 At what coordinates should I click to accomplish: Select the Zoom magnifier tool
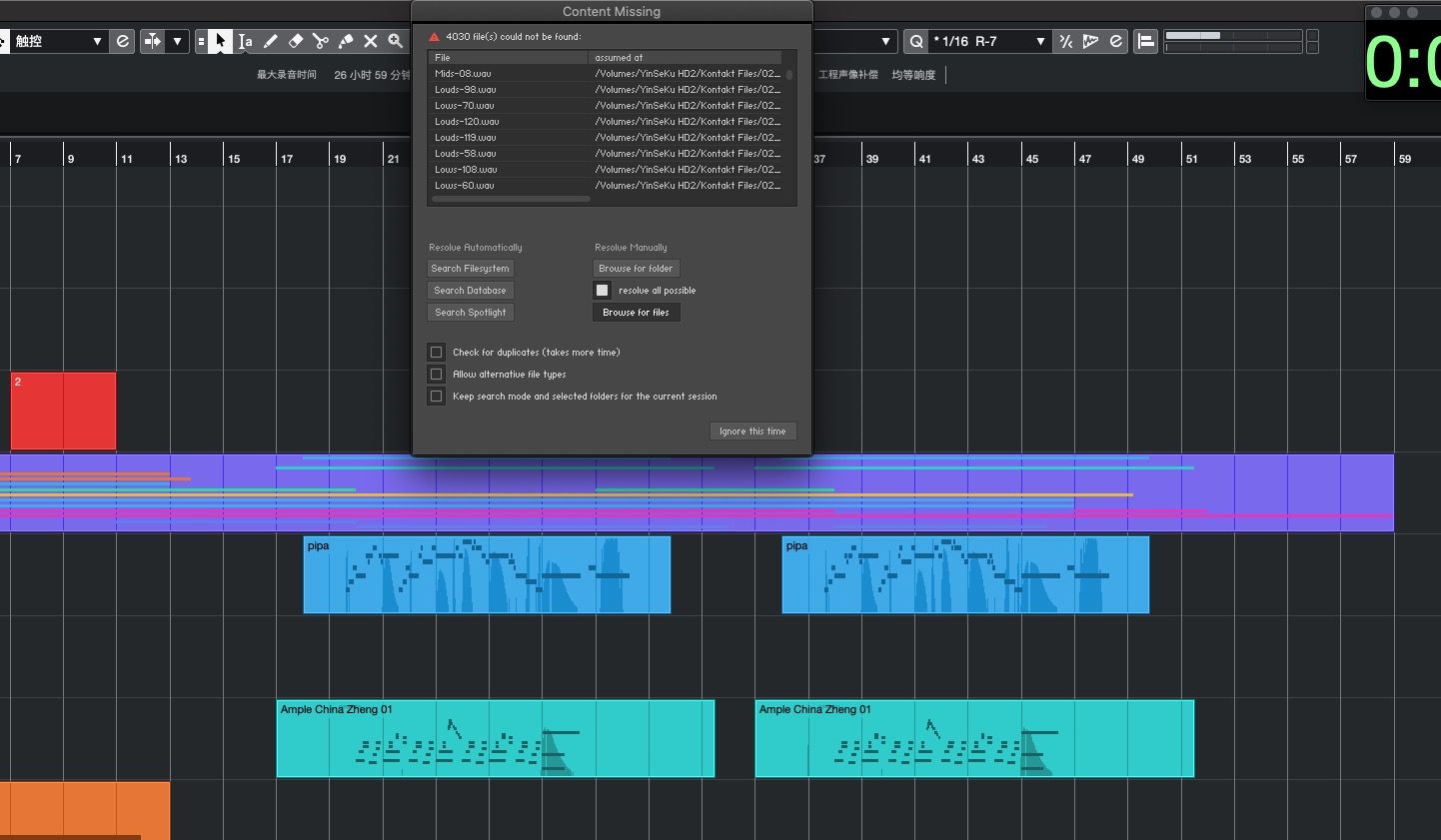point(395,41)
